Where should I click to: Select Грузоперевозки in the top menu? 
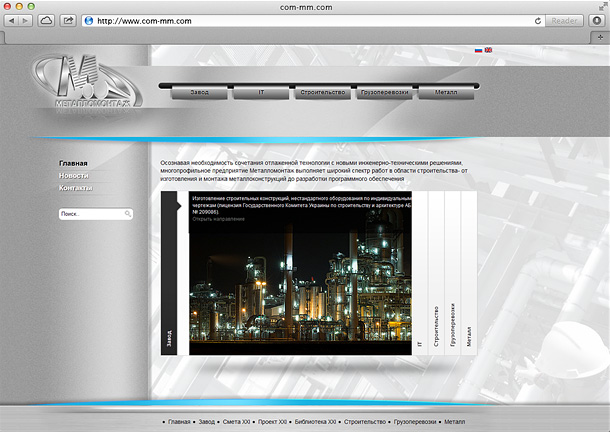tap(384, 93)
